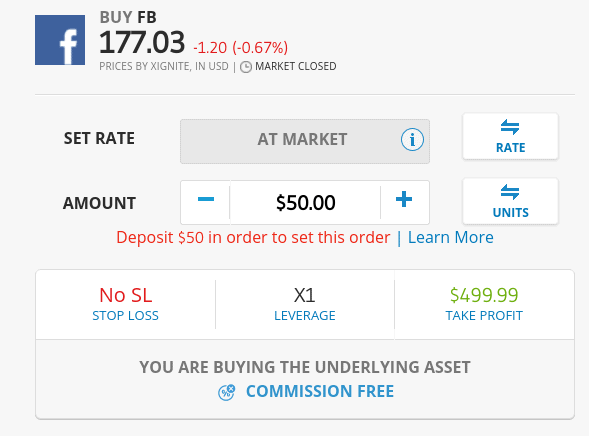589x436 pixels.
Task: Select the No SL value
Action: click(x=125, y=295)
